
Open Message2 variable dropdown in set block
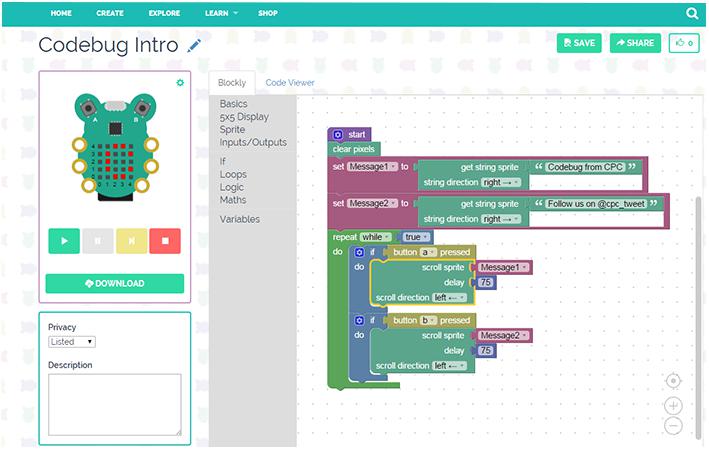[372, 203]
